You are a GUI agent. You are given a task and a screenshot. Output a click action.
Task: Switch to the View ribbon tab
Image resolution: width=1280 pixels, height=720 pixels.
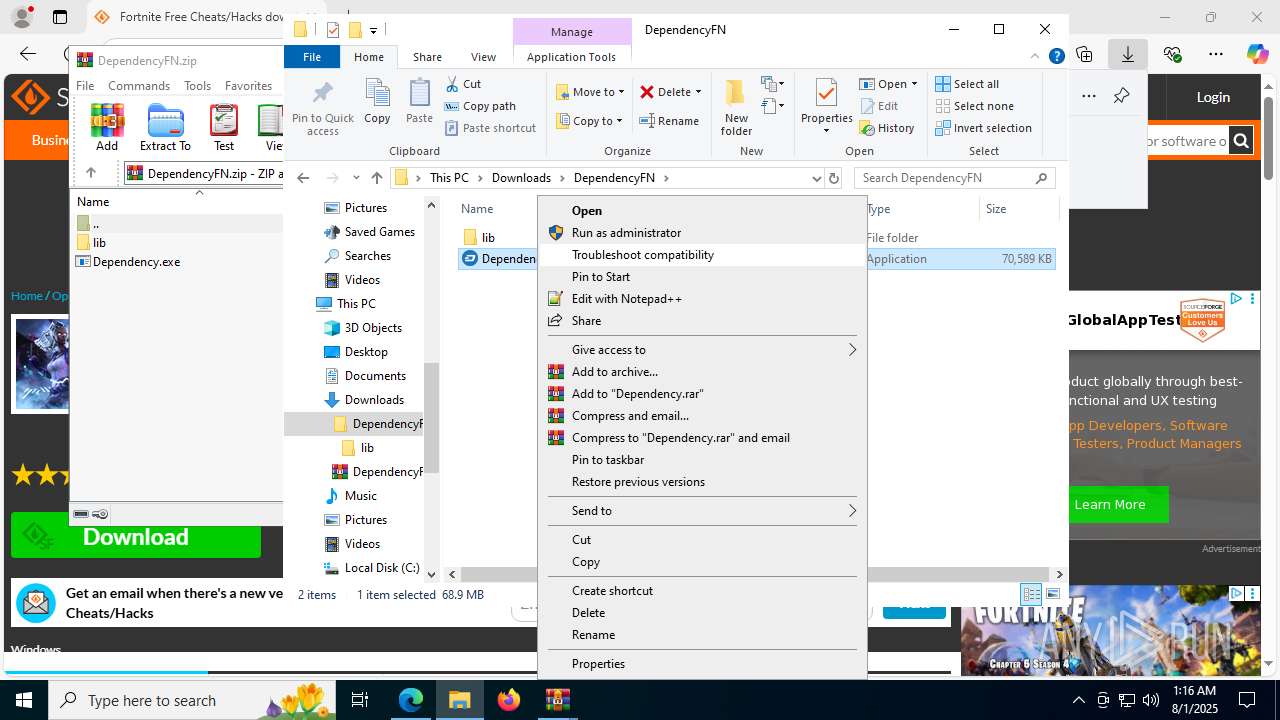pos(483,57)
